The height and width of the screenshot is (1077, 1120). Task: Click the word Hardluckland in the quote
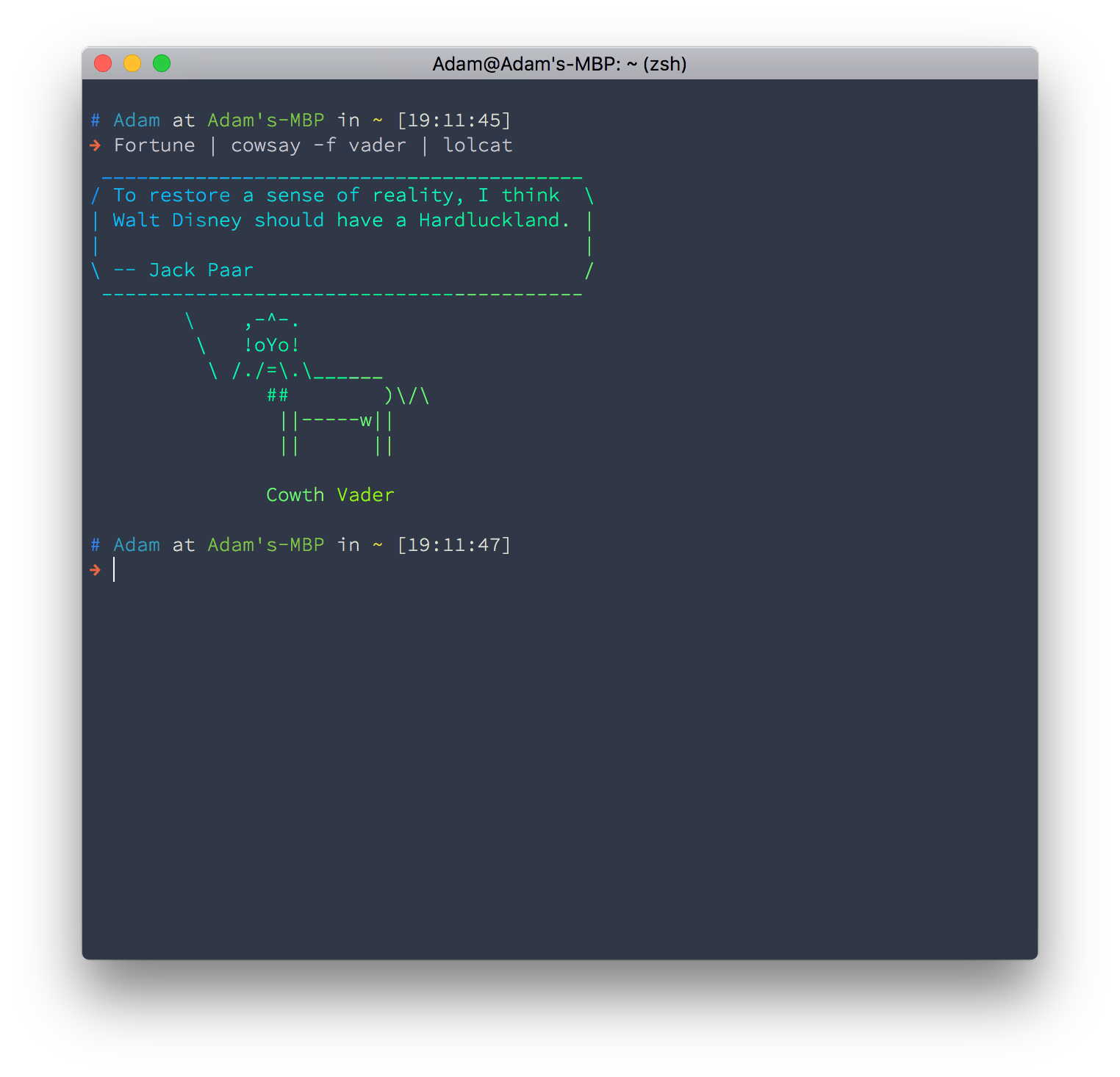(489, 220)
